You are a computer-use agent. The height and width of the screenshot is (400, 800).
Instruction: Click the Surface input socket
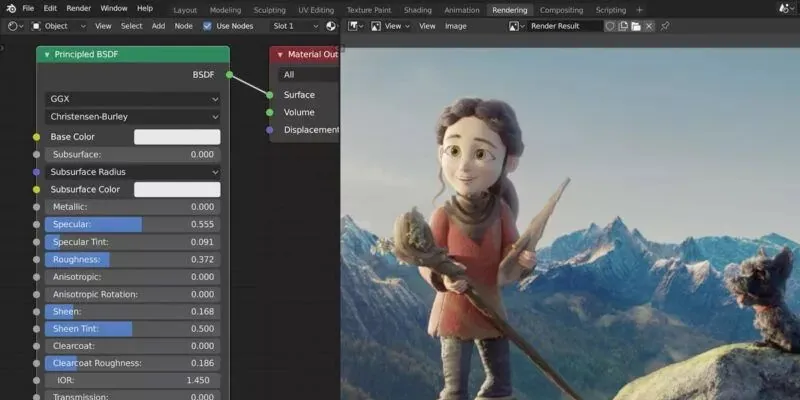click(x=270, y=95)
